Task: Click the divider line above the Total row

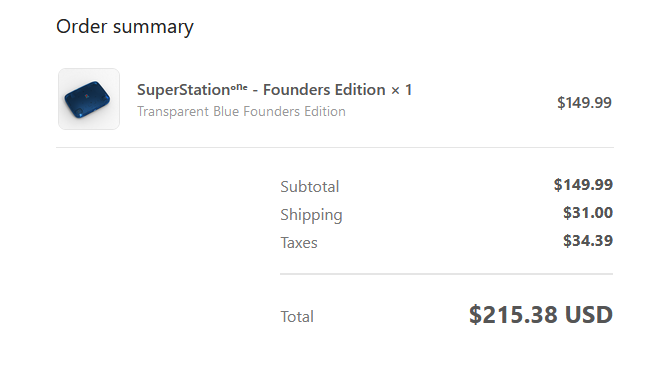Action: pos(447,274)
